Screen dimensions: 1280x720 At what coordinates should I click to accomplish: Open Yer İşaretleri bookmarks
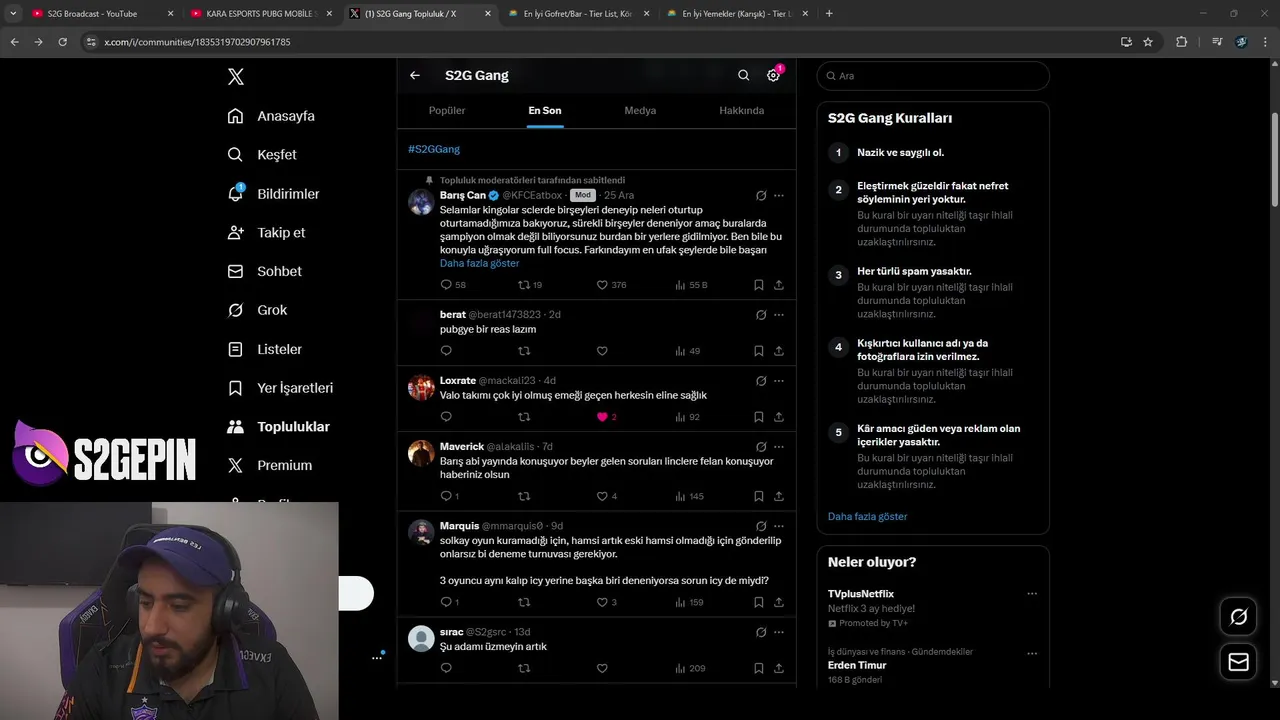point(280,388)
